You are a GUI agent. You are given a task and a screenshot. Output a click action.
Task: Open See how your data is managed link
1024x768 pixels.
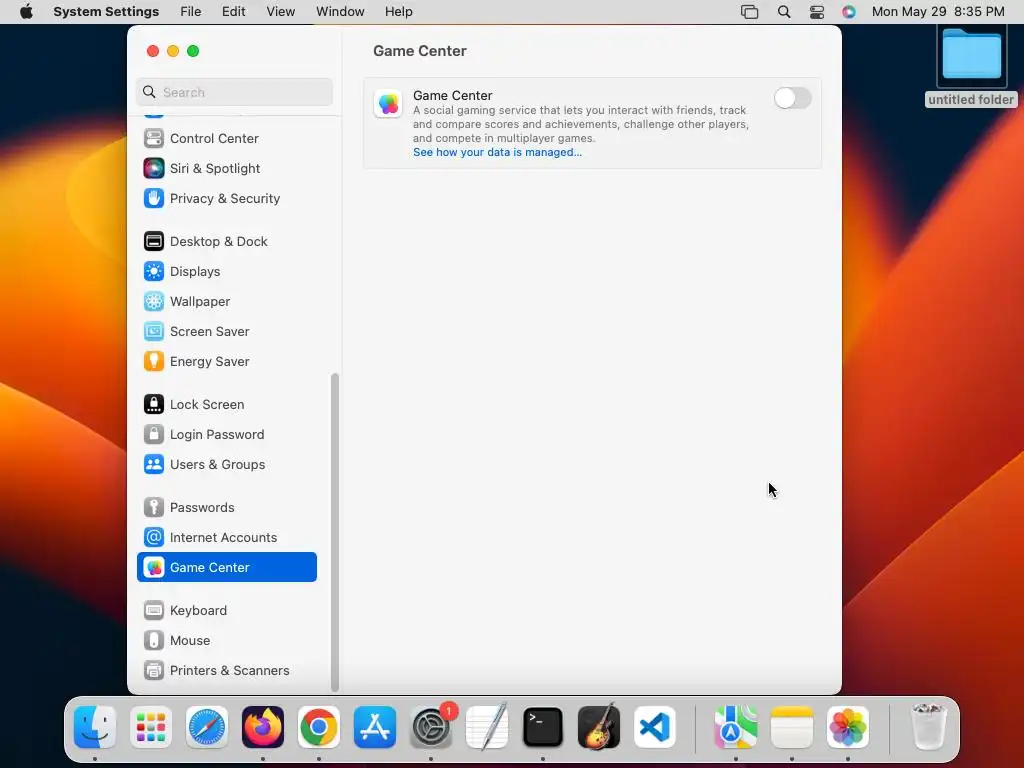tap(497, 152)
